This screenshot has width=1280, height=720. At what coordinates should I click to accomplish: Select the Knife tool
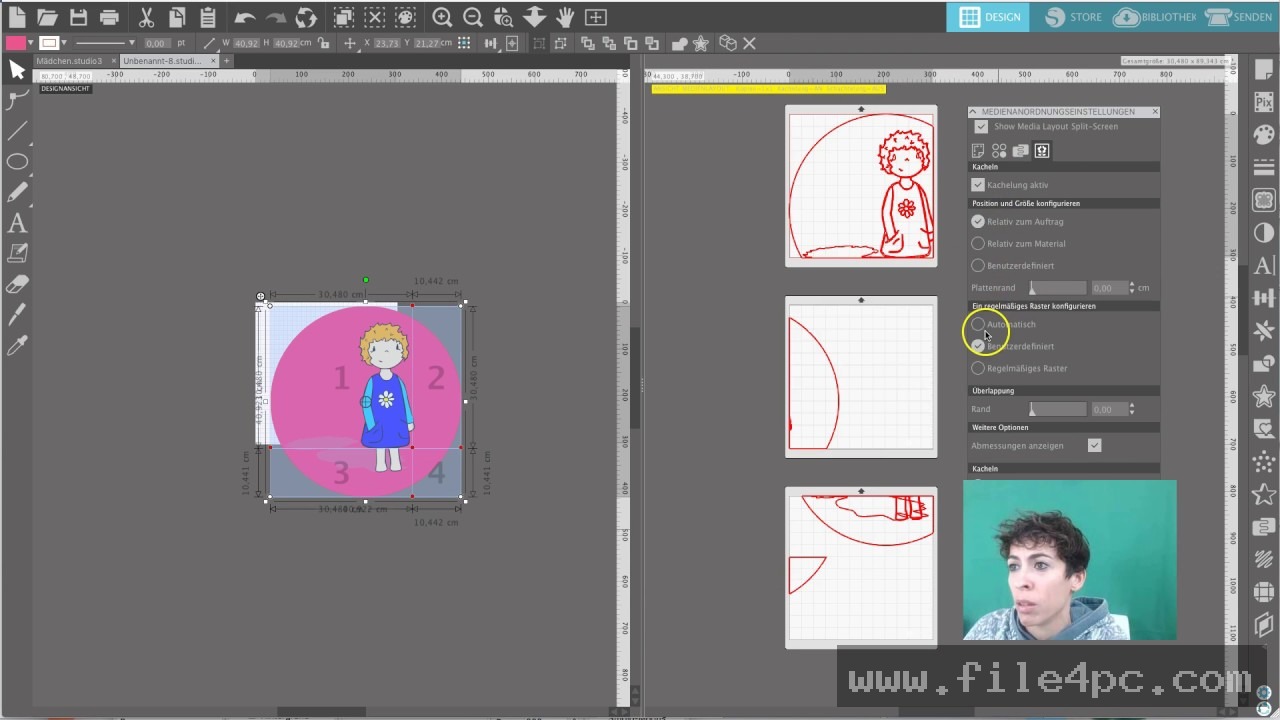pos(17,315)
